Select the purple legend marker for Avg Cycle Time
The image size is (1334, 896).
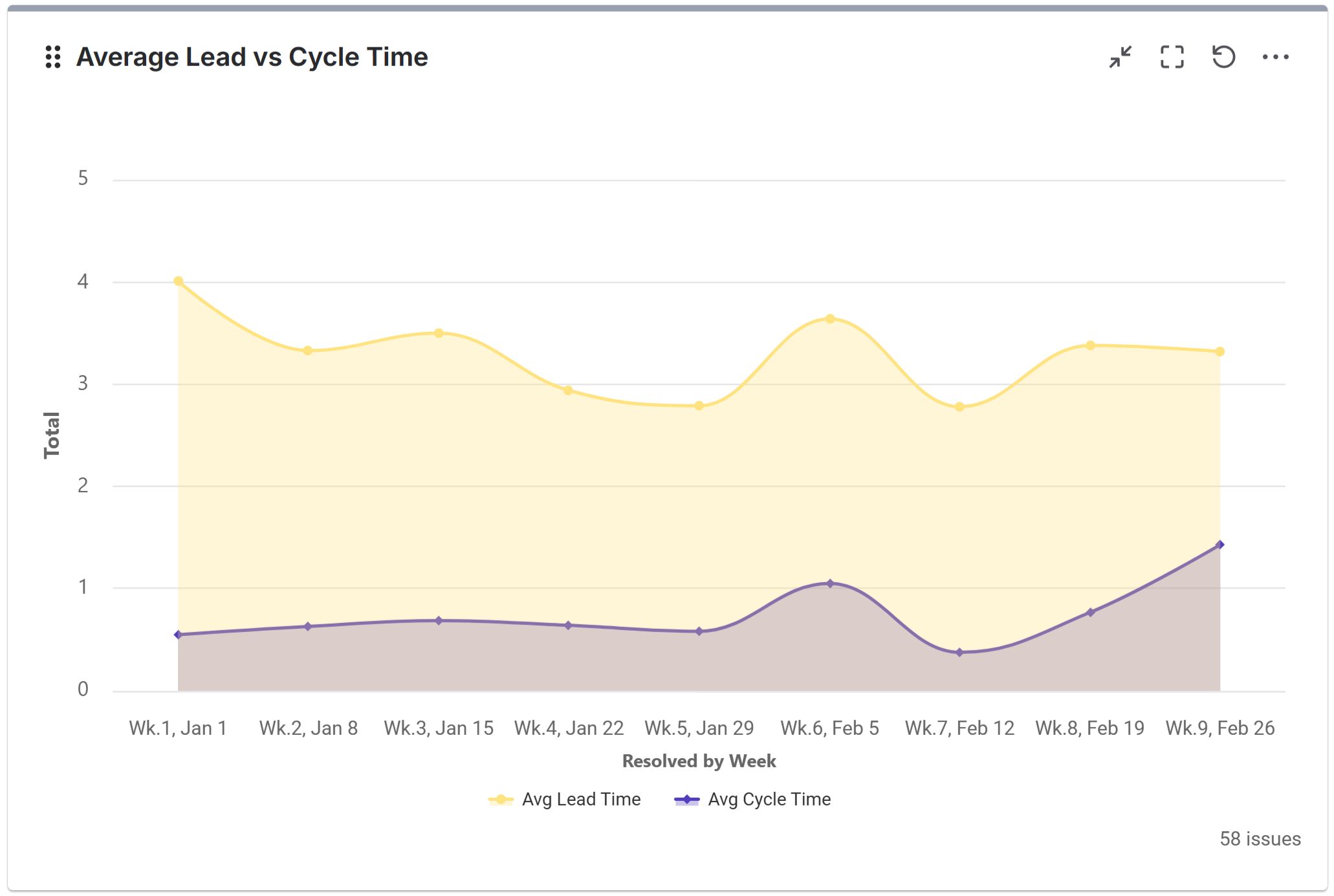pyautogui.click(x=687, y=799)
